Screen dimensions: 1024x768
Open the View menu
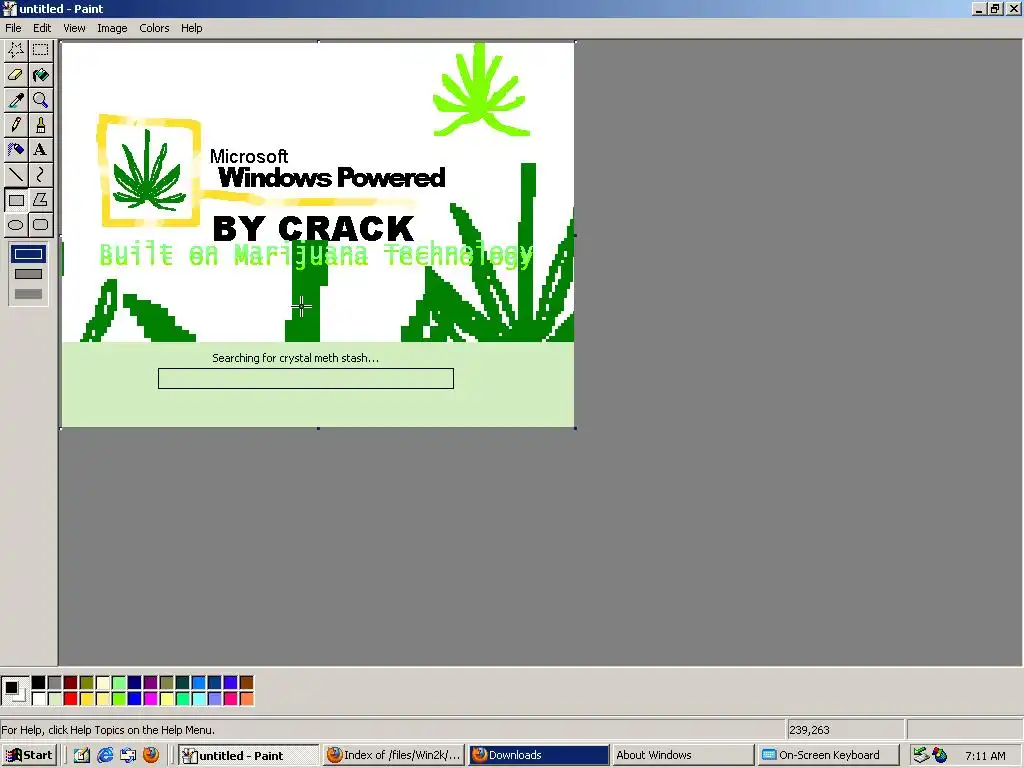(x=74, y=28)
